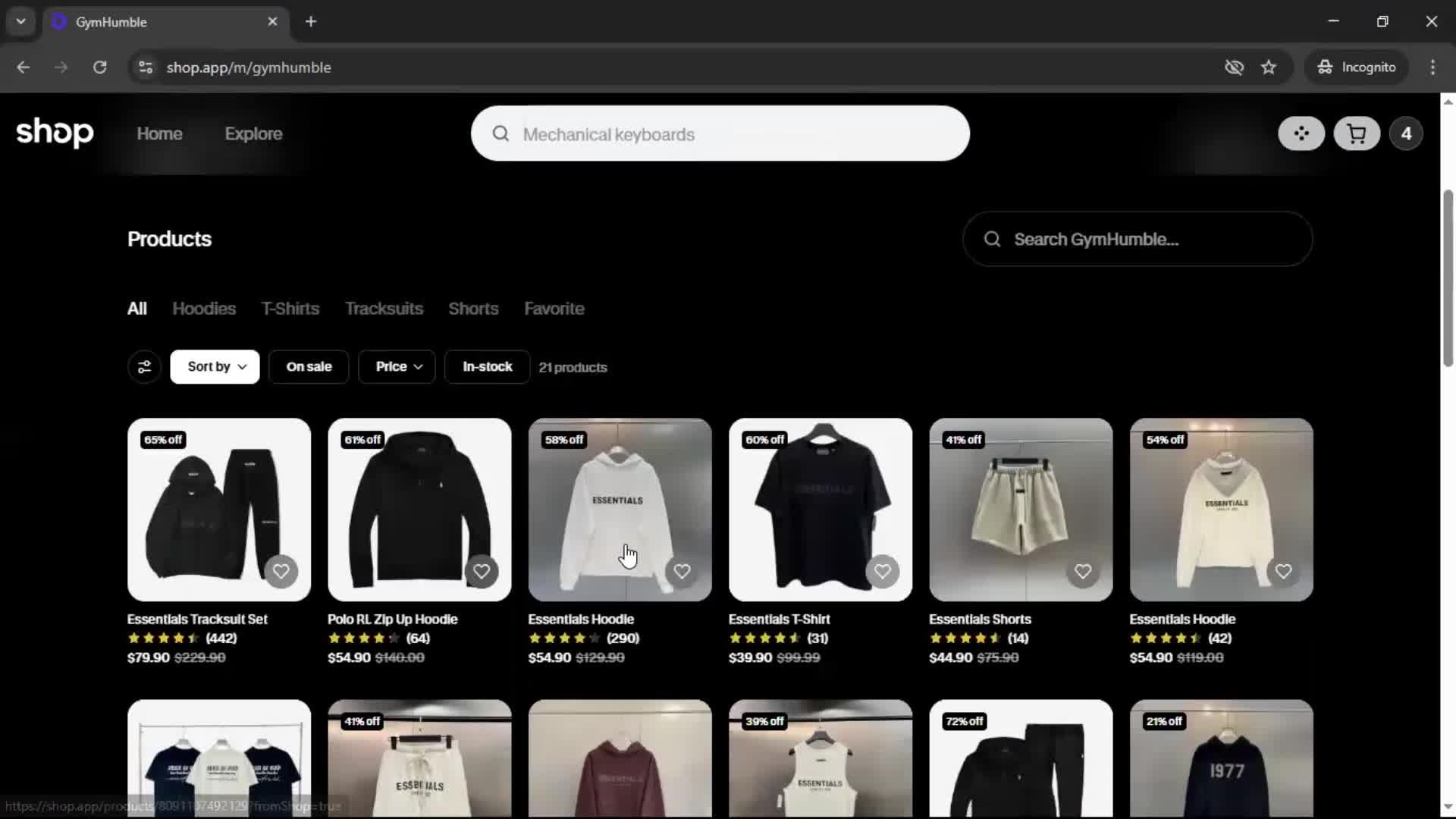Open the tab search dropdown arrow
This screenshot has height=819, width=1456.
(21, 21)
